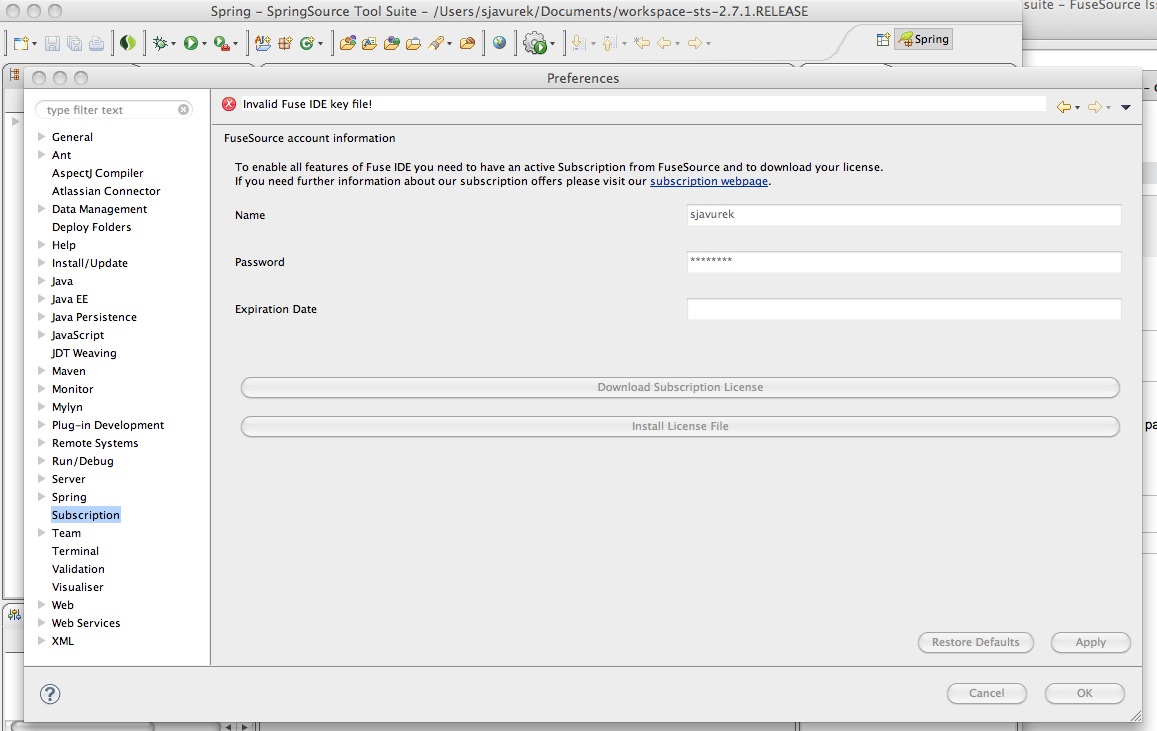Open the Run icon dropdown arrow
This screenshot has height=731, width=1157.
click(204, 44)
